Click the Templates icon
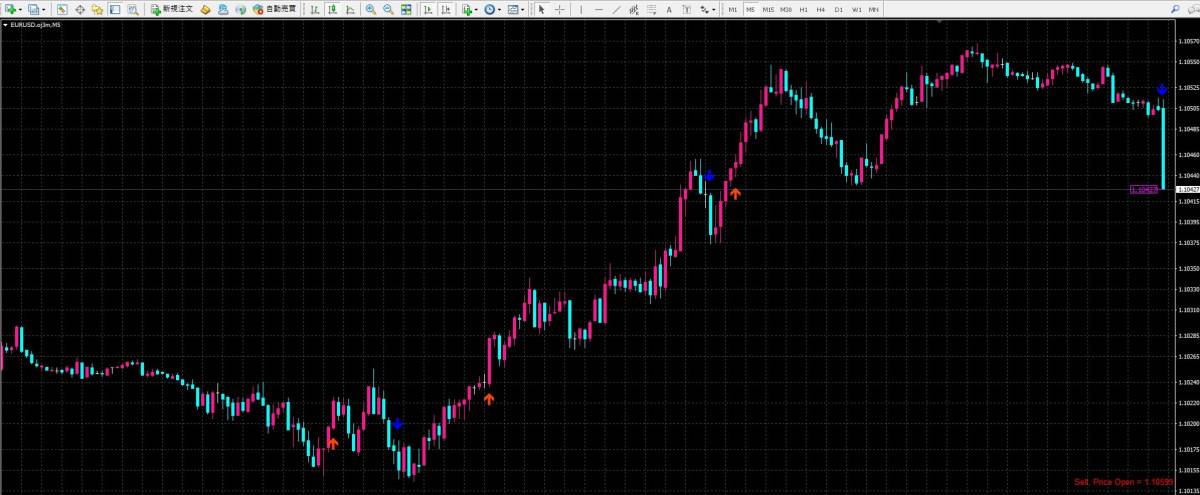The height and width of the screenshot is (495, 1200). tap(513, 9)
